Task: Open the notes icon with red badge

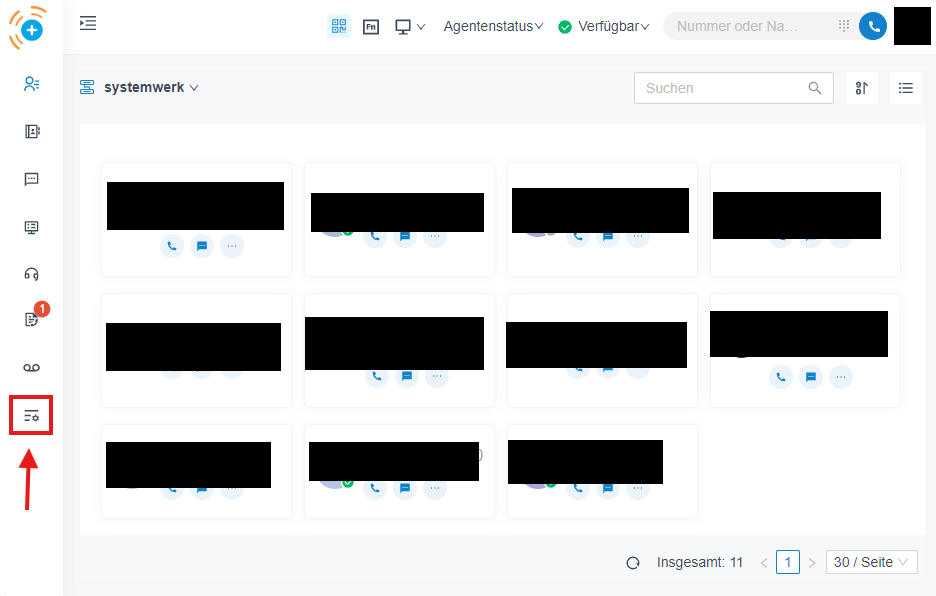Action: pos(31,320)
